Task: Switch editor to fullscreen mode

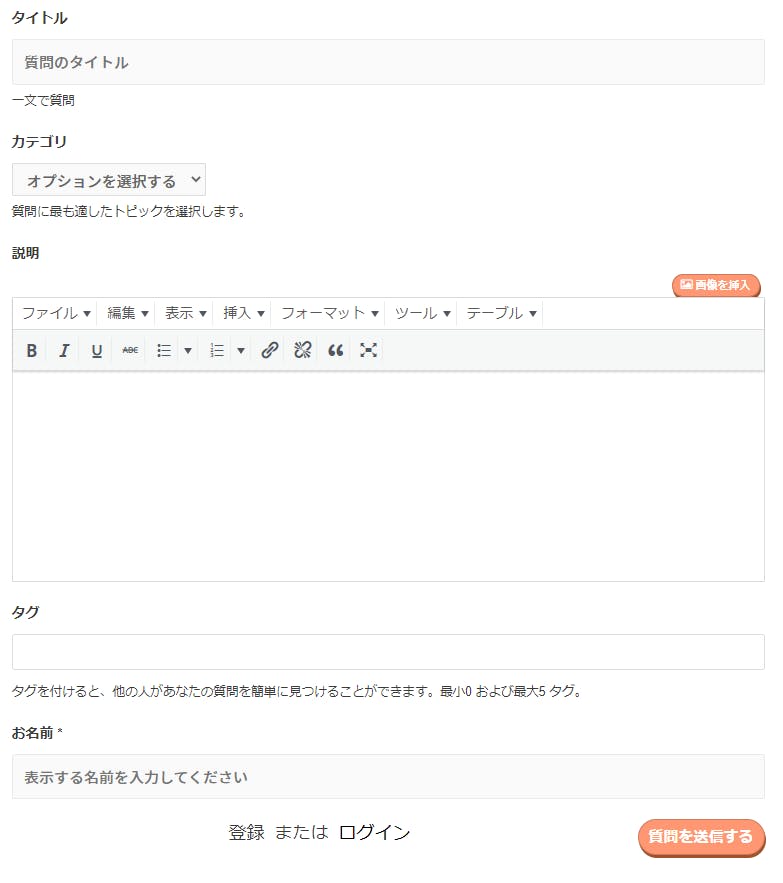Action: click(x=369, y=351)
